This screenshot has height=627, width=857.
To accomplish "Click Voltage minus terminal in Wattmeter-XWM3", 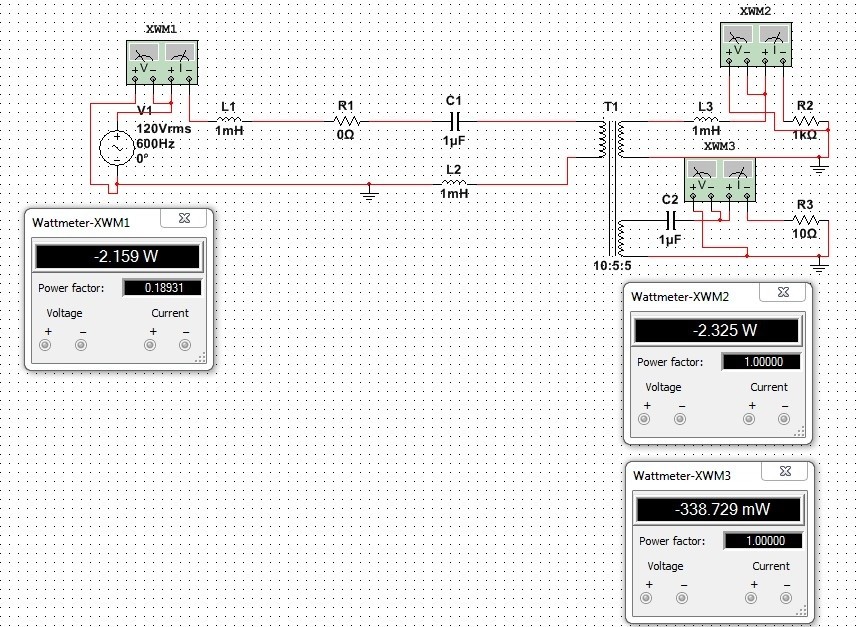I will point(682,598).
